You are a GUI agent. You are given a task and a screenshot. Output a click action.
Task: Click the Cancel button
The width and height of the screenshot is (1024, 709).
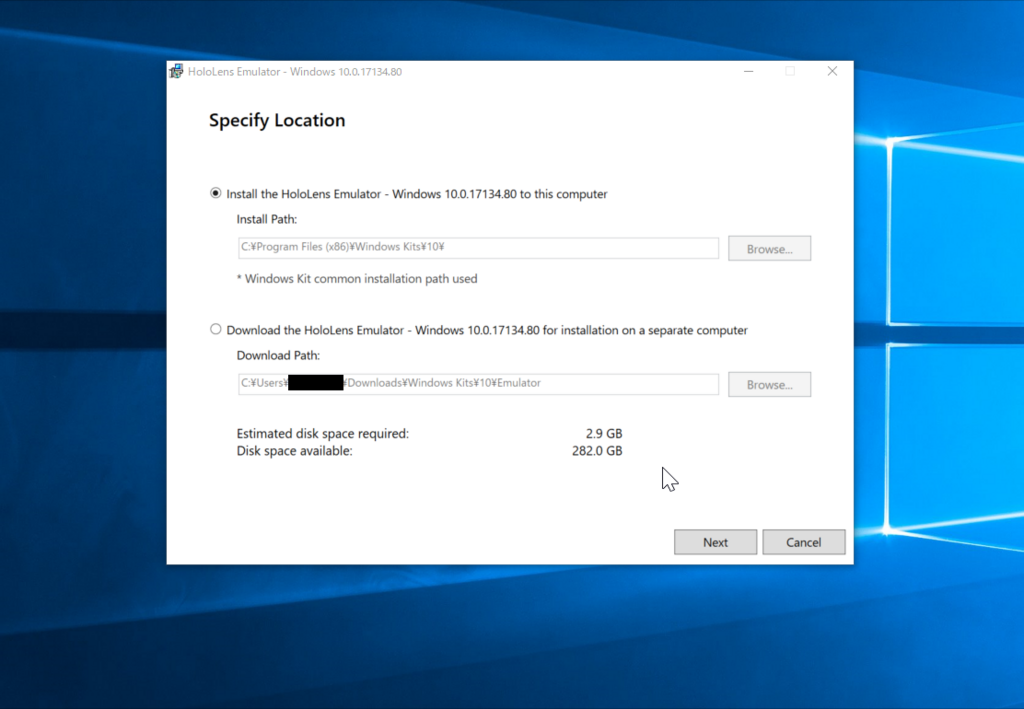point(803,542)
